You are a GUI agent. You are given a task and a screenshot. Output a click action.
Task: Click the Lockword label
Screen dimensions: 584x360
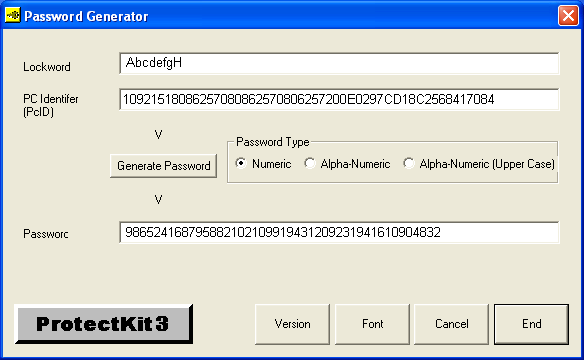[47, 67]
